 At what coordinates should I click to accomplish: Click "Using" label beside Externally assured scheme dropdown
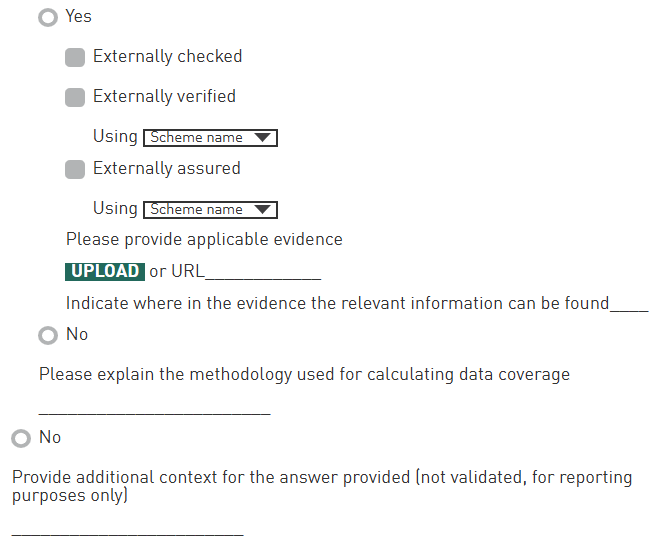tap(115, 209)
